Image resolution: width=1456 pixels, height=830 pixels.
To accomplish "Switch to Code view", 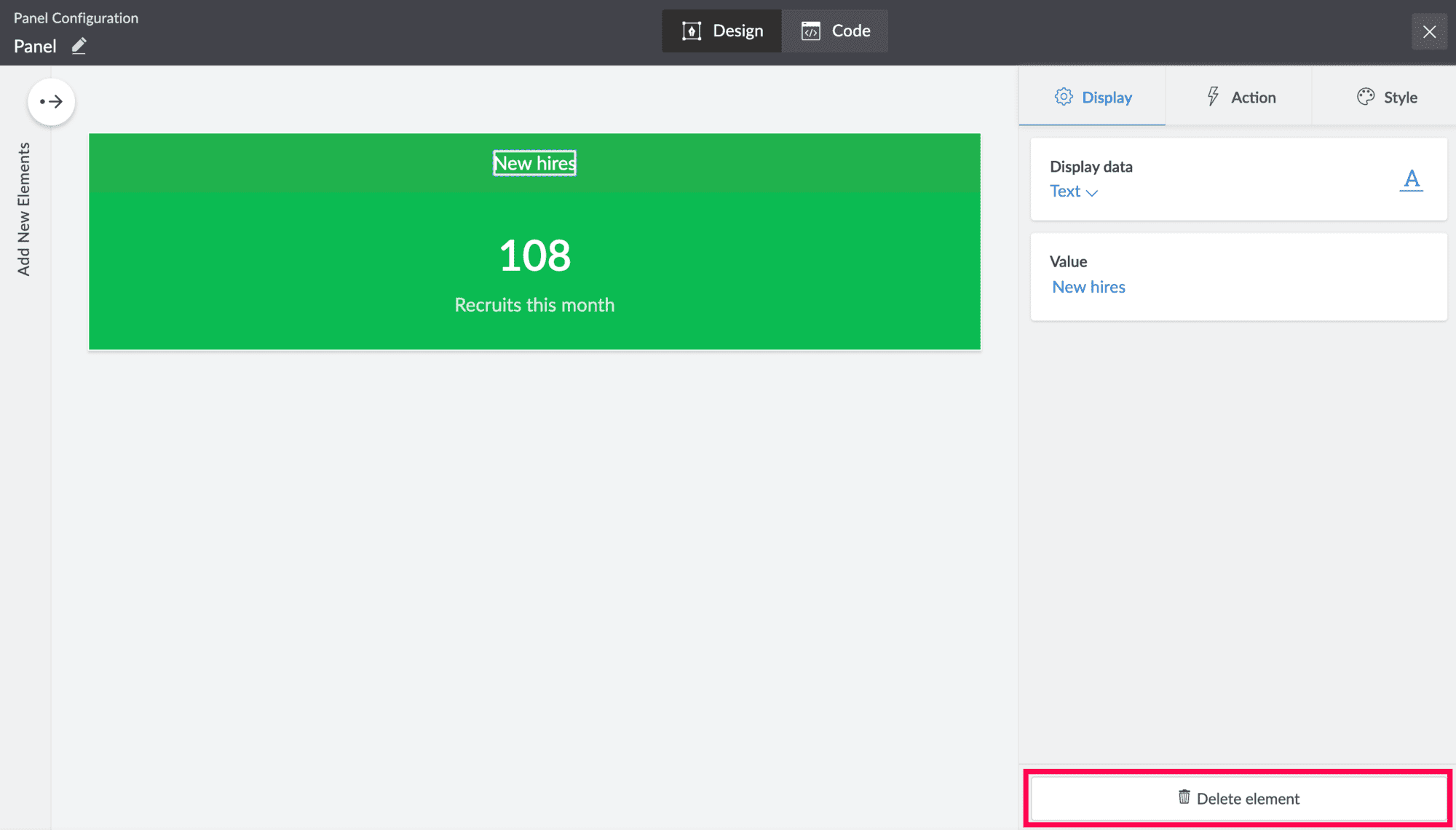I will [x=836, y=31].
